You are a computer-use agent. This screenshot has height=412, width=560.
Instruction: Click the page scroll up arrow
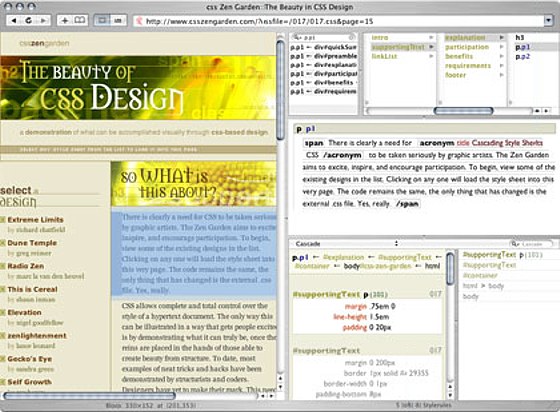(x=281, y=378)
